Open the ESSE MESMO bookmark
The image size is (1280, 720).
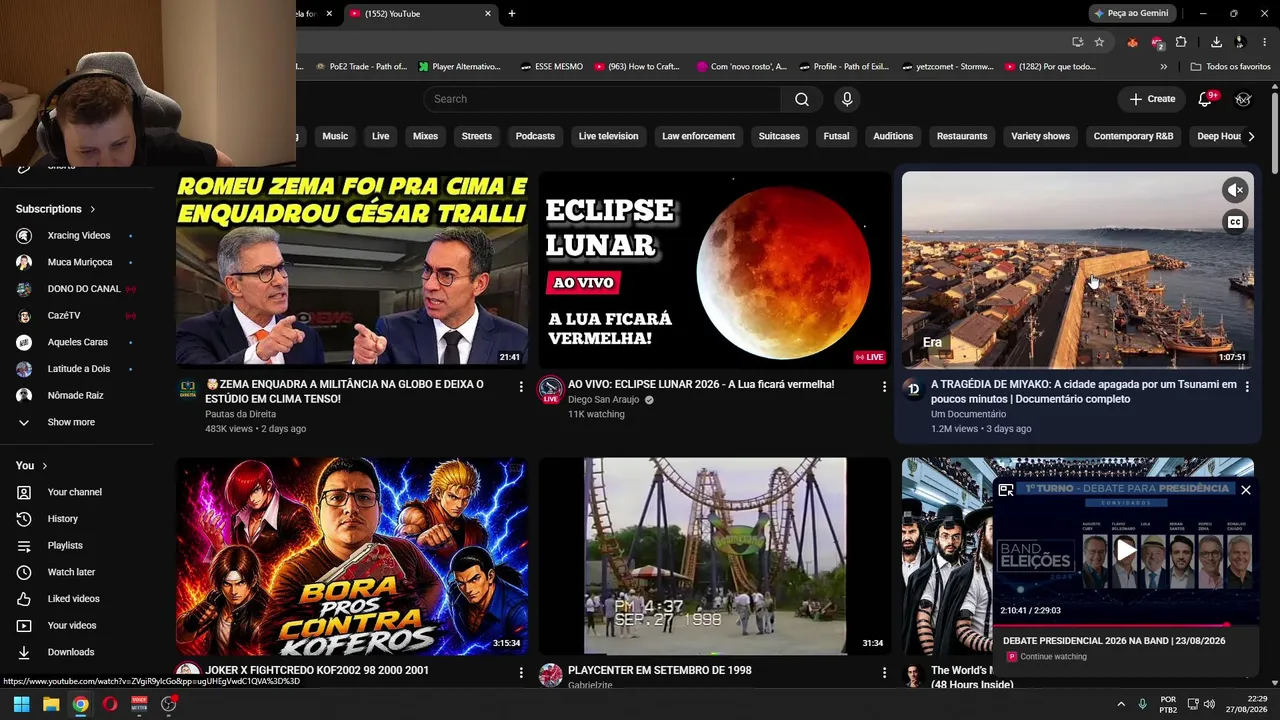click(551, 67)
